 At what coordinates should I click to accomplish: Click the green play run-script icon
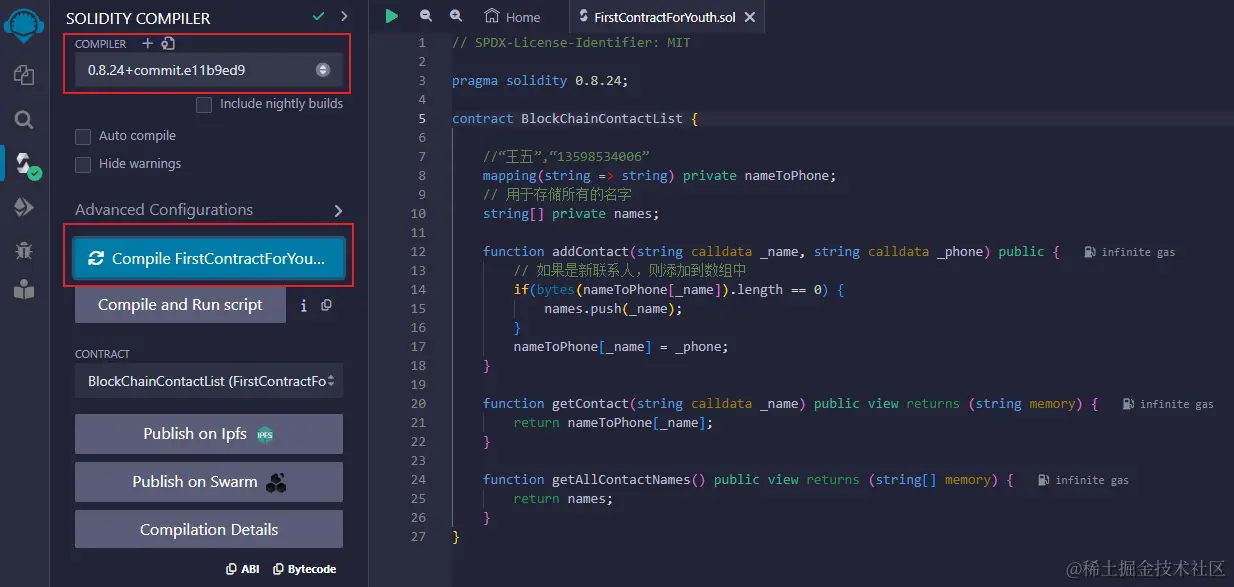(392, 16)
